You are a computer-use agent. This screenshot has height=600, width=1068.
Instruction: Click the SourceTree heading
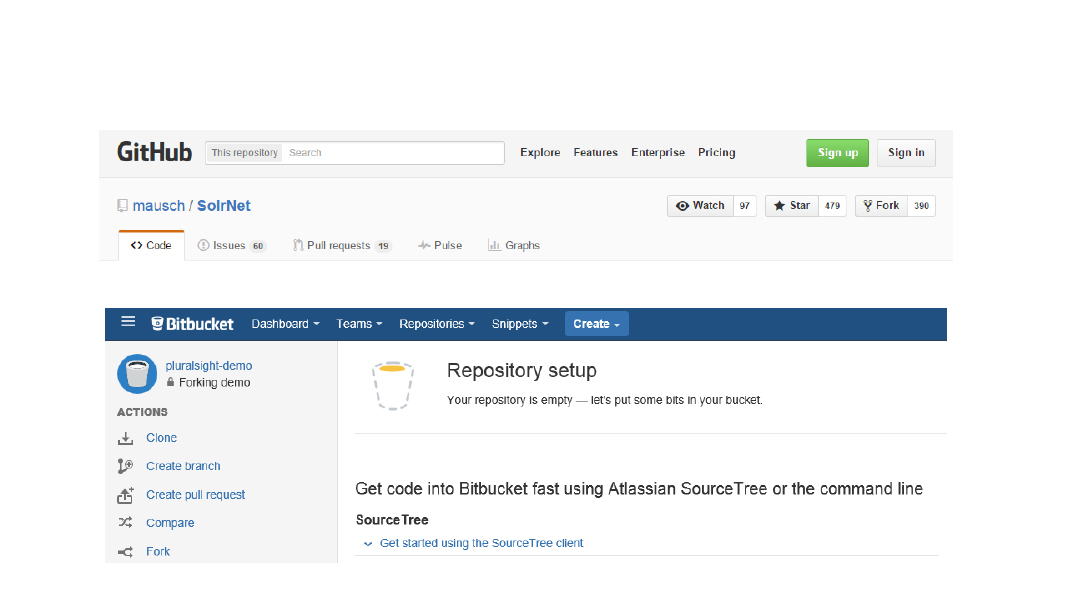pos(392,520)
